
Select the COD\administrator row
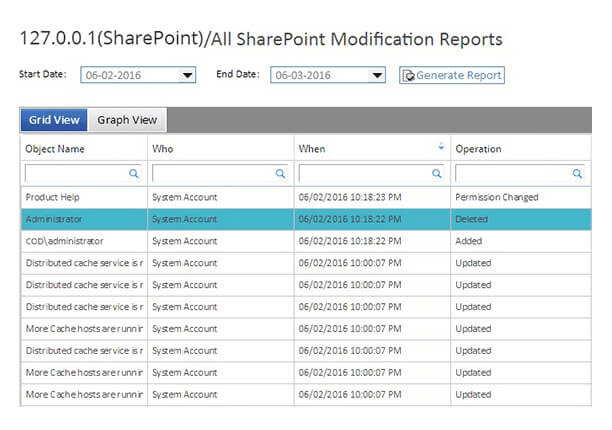pos(306,241)
